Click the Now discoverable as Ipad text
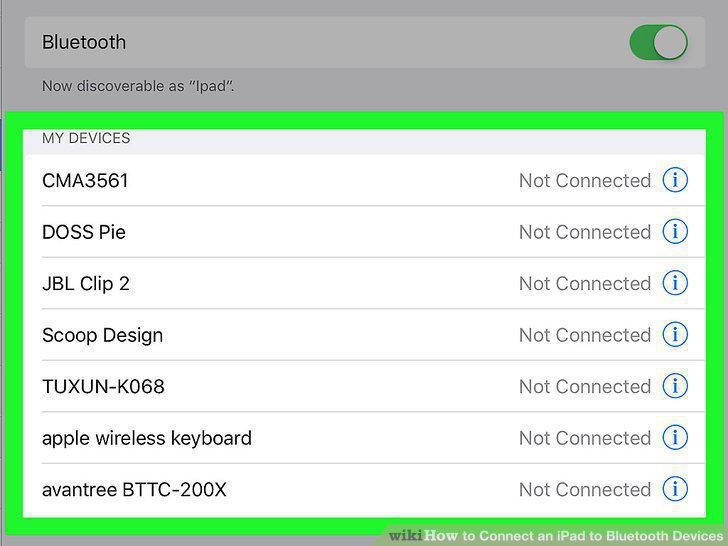This screenshot has width=728, height=546. (x=138, y=86)
